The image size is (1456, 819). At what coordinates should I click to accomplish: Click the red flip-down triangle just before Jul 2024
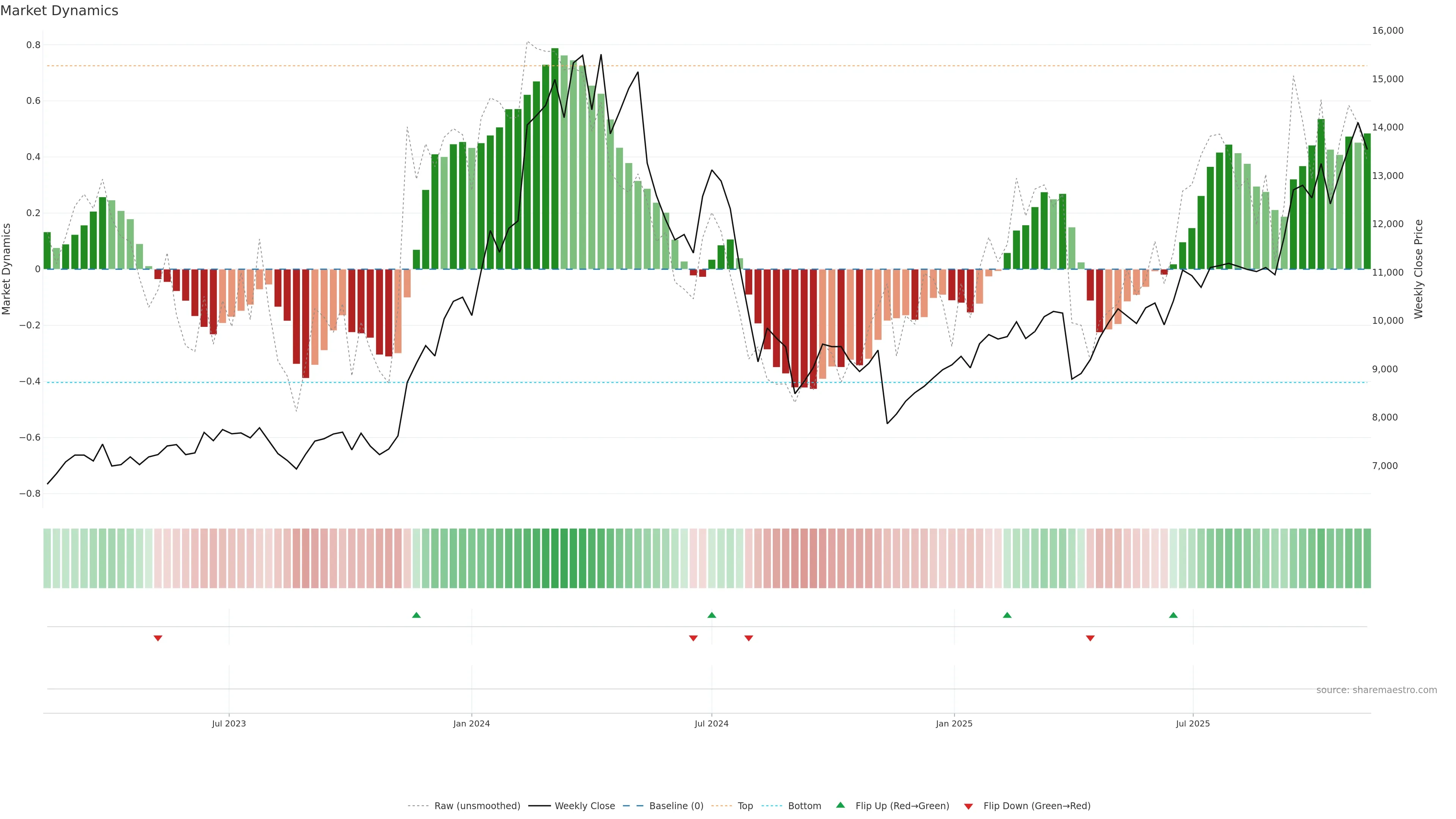coord(693,638)
